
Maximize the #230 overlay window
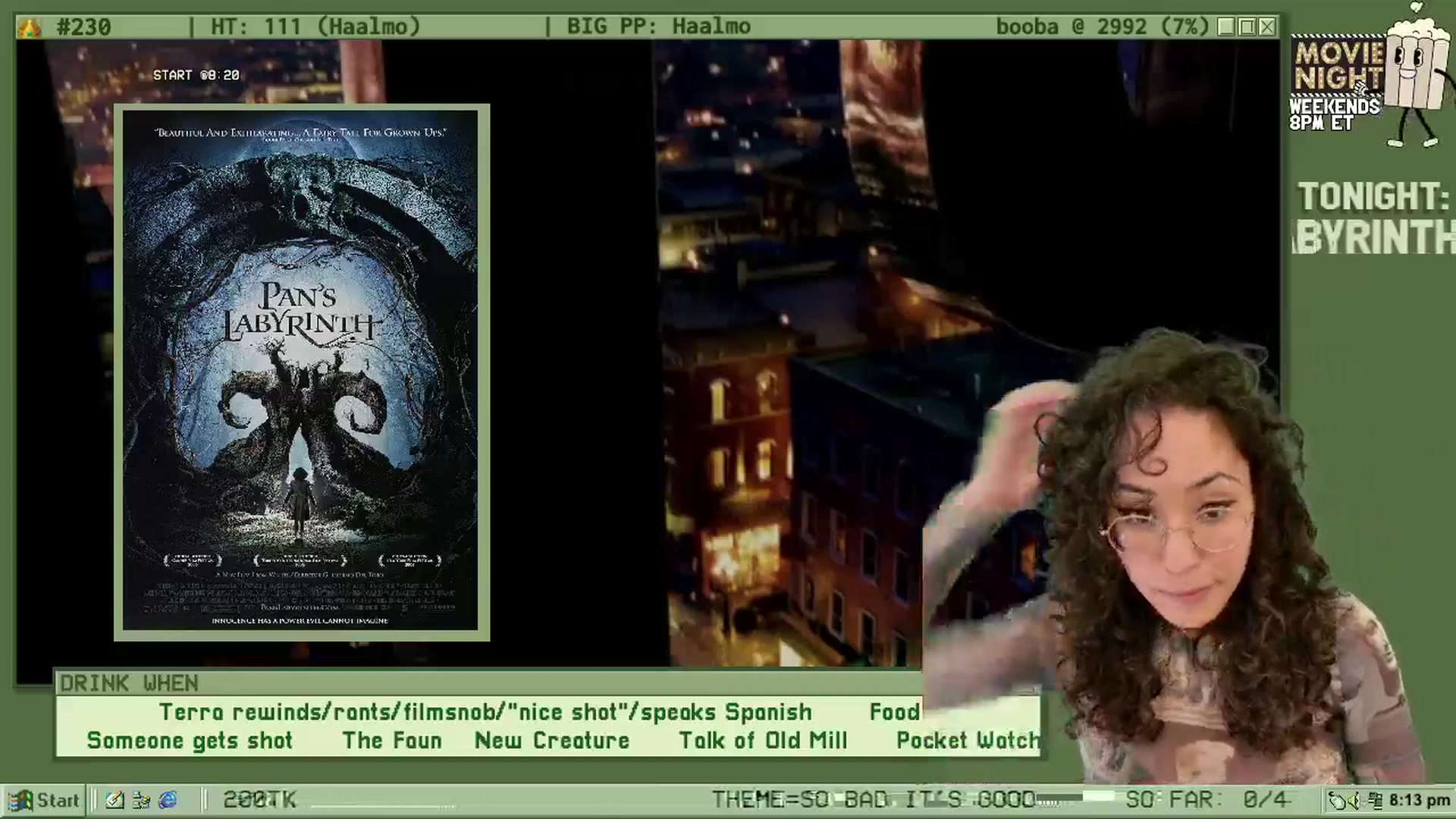click(x=1247, y=27)
